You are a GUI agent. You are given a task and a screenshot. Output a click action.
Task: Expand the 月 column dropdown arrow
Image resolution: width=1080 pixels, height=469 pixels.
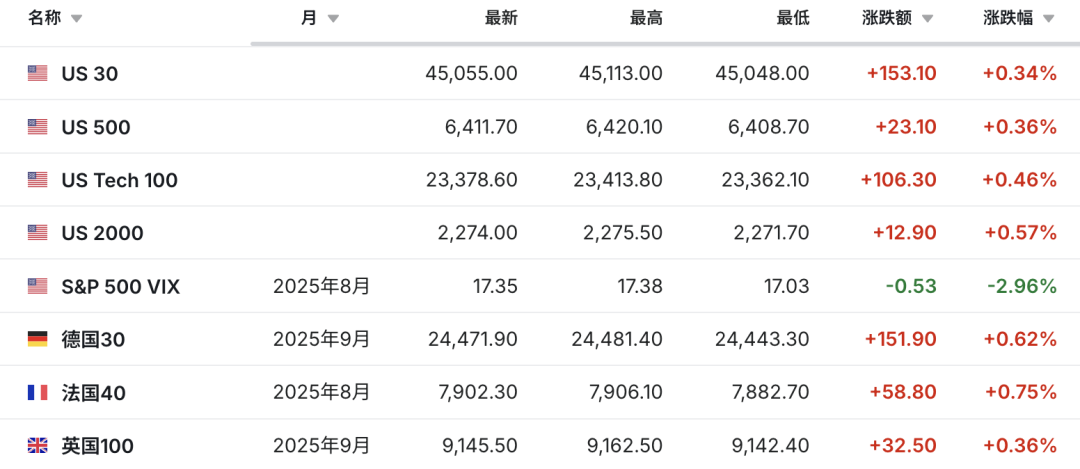coord(333,19)
